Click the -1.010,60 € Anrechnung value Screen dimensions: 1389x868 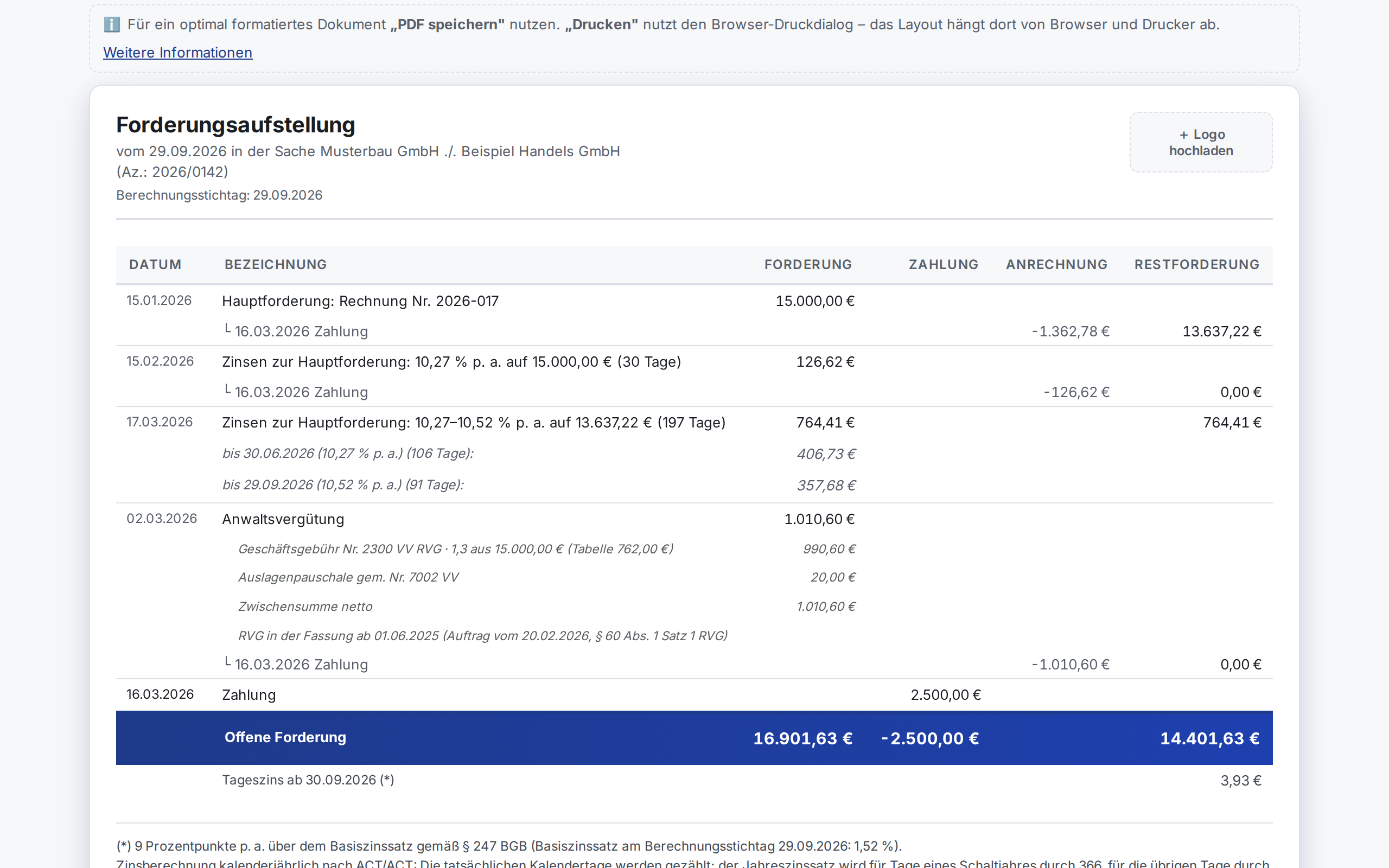pos(1071,664)
